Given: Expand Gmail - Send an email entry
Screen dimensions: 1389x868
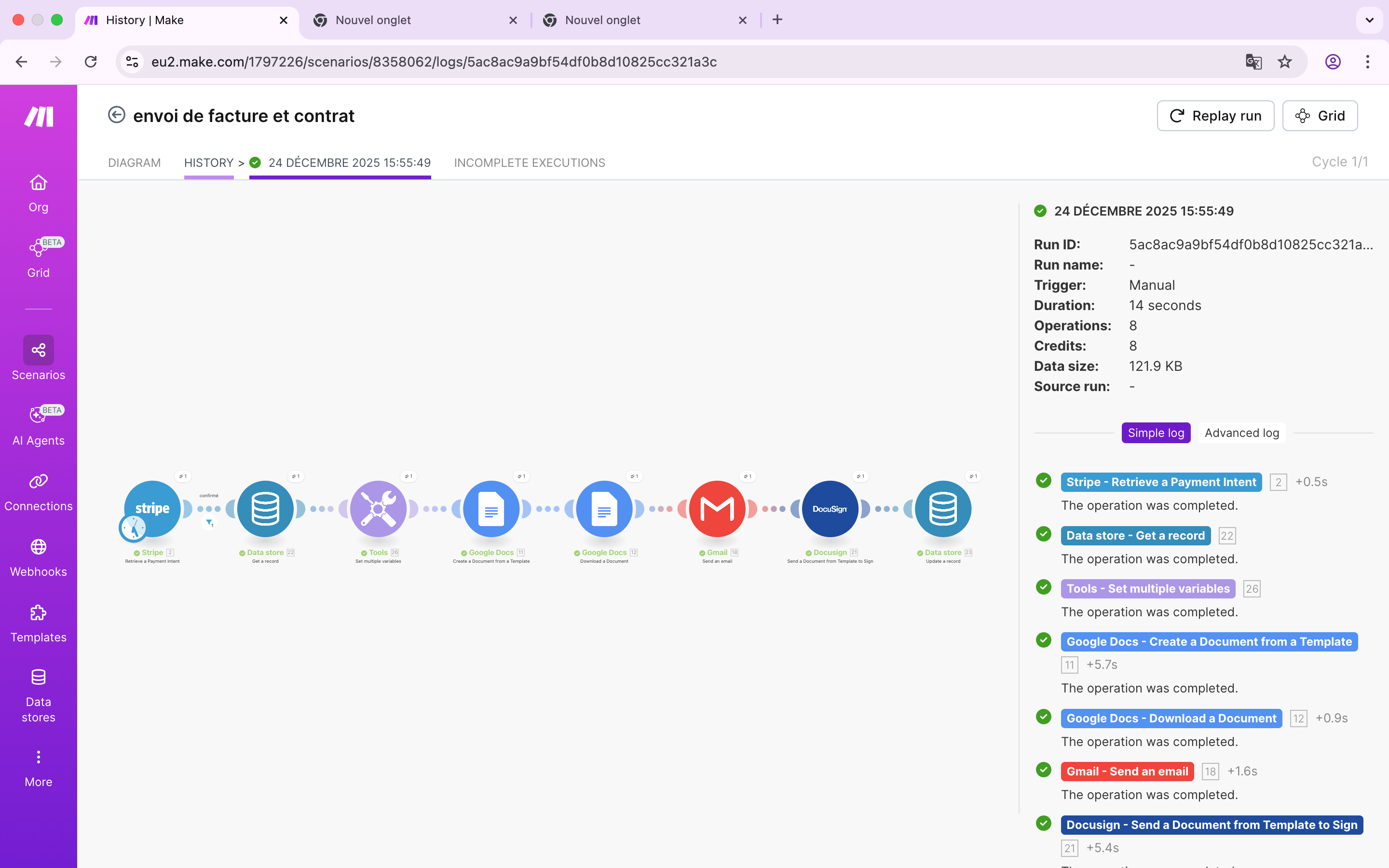Looking at the screenshot, I should click(x=1127, y=771).
